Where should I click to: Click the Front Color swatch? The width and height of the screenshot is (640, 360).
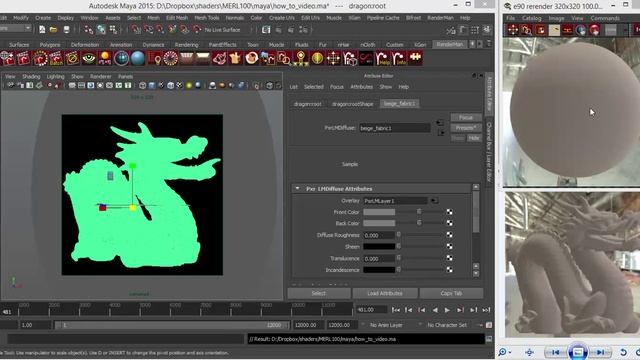pyautogui.click(x=379, y=212)
